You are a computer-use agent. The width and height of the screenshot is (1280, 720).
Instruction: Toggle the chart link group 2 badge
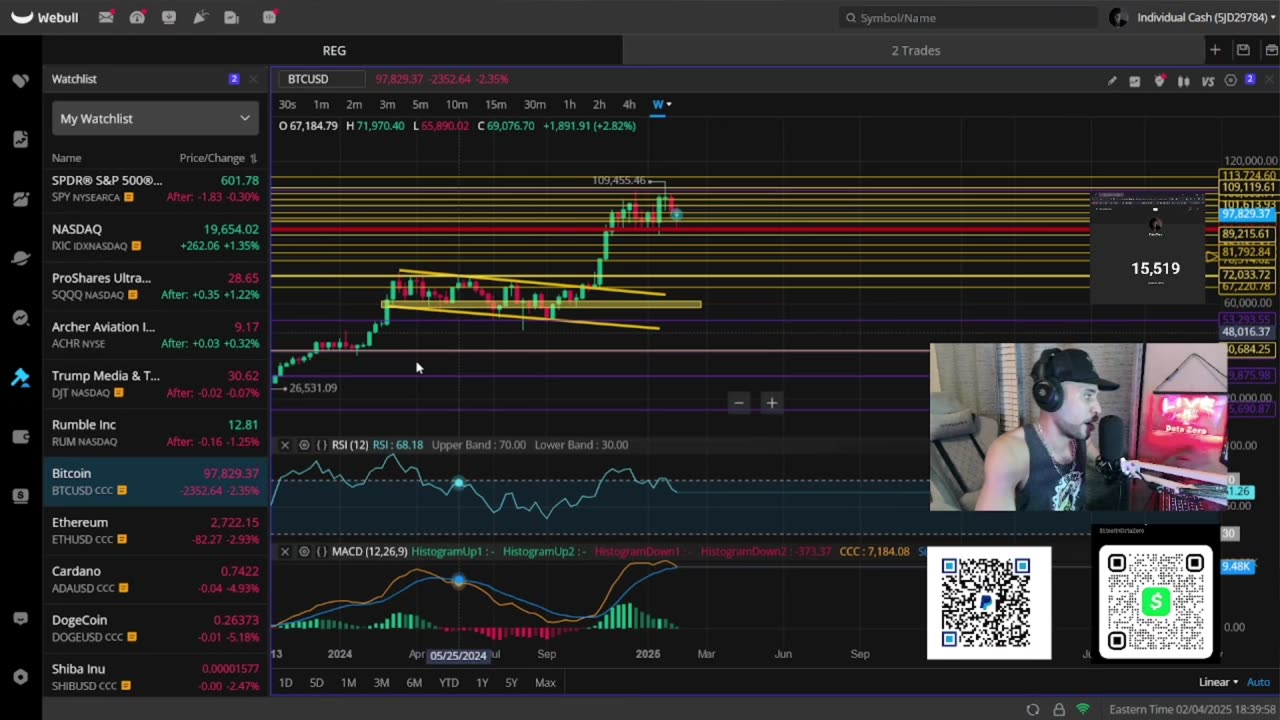point(1250,79)
